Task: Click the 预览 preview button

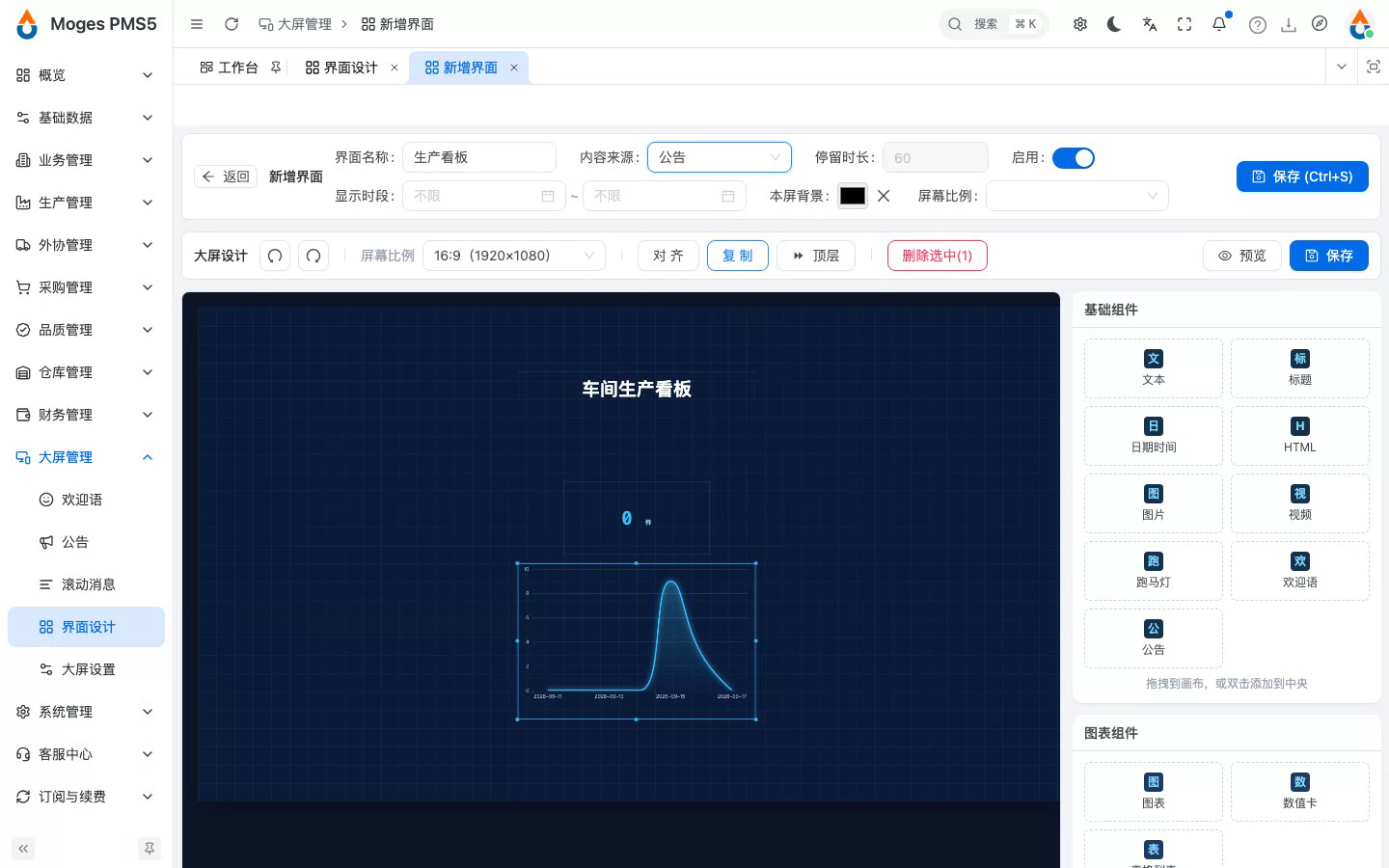Action: tap(1242, 256)
